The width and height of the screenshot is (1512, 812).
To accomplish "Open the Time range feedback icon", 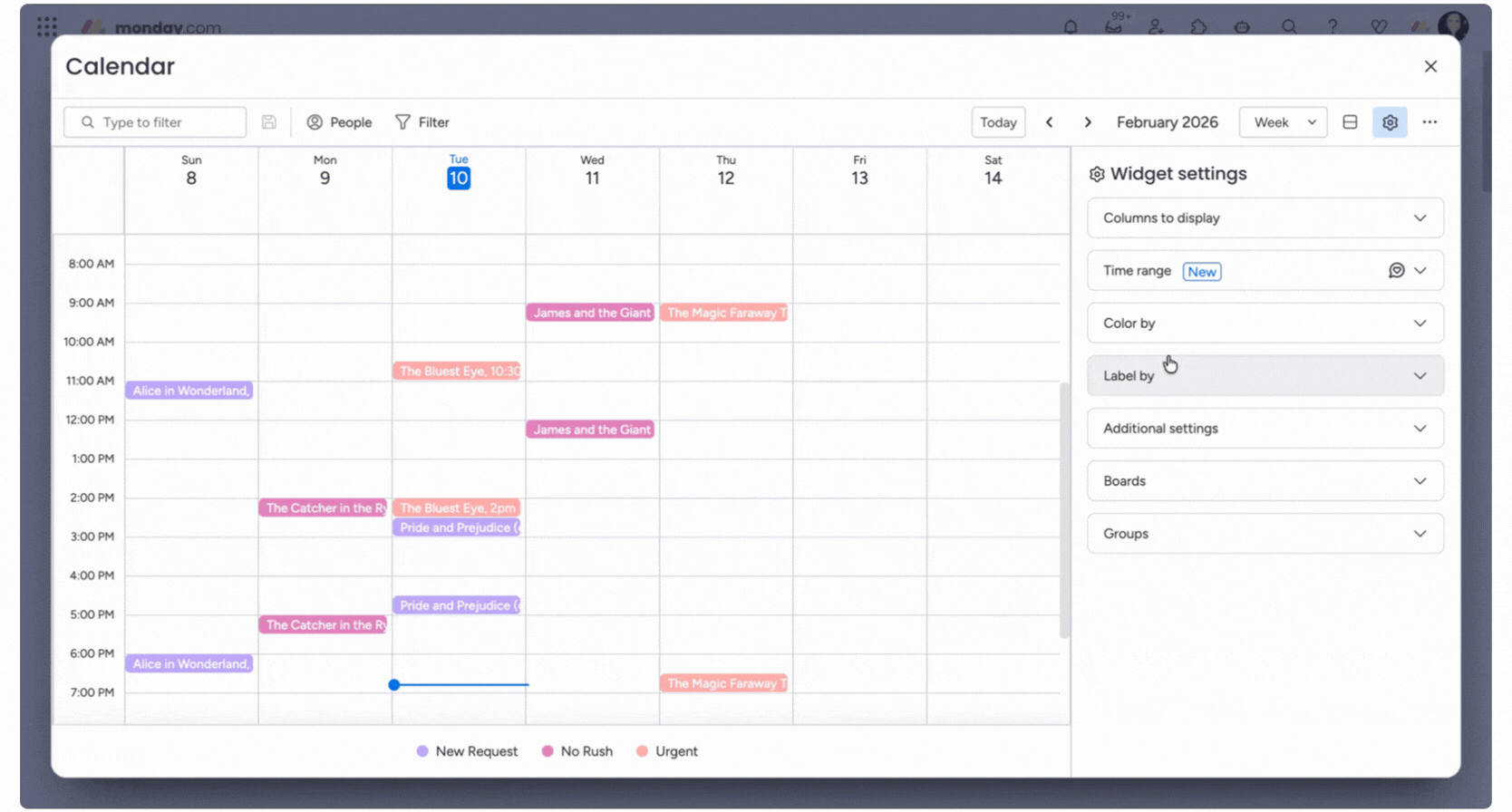I will pyautogui.click(x=1396, y=271).
